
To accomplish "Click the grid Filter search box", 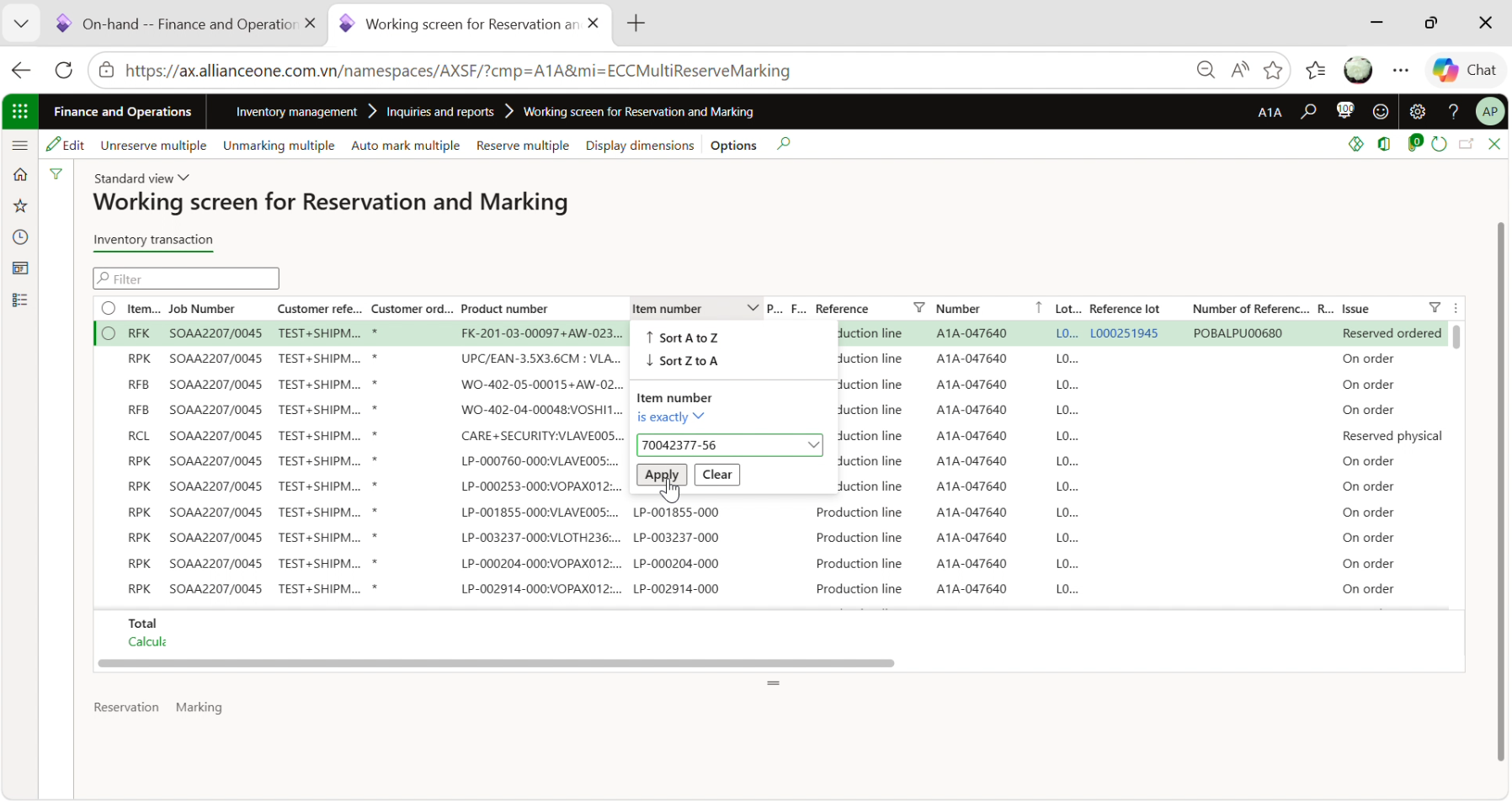I will 186,279.
